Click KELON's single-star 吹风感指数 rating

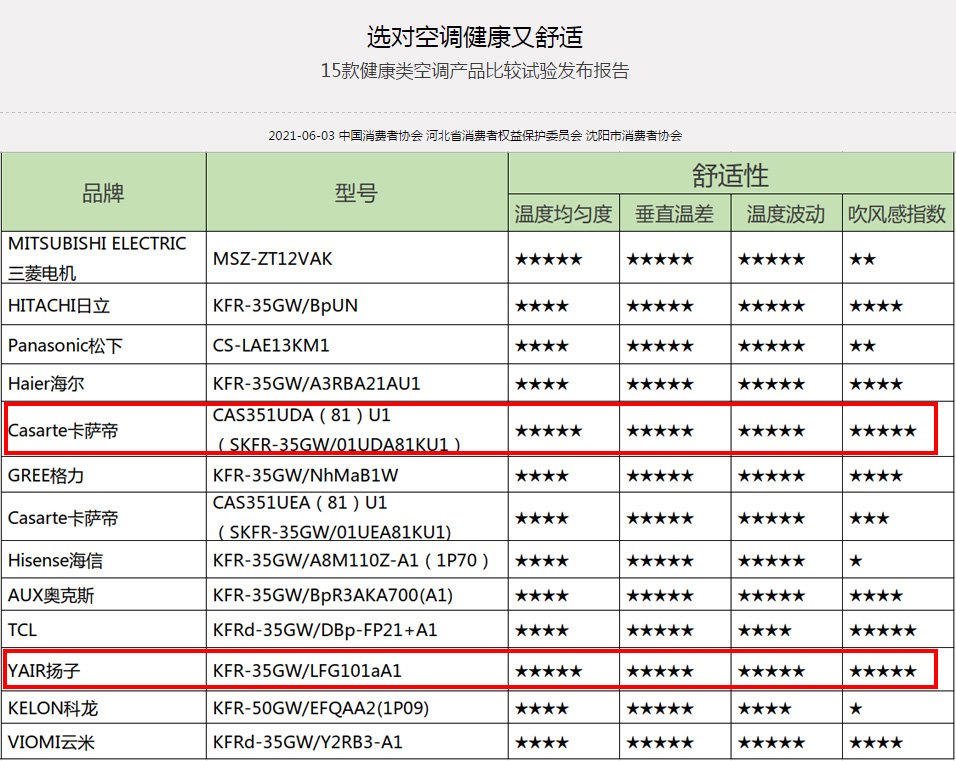point(856,709)
